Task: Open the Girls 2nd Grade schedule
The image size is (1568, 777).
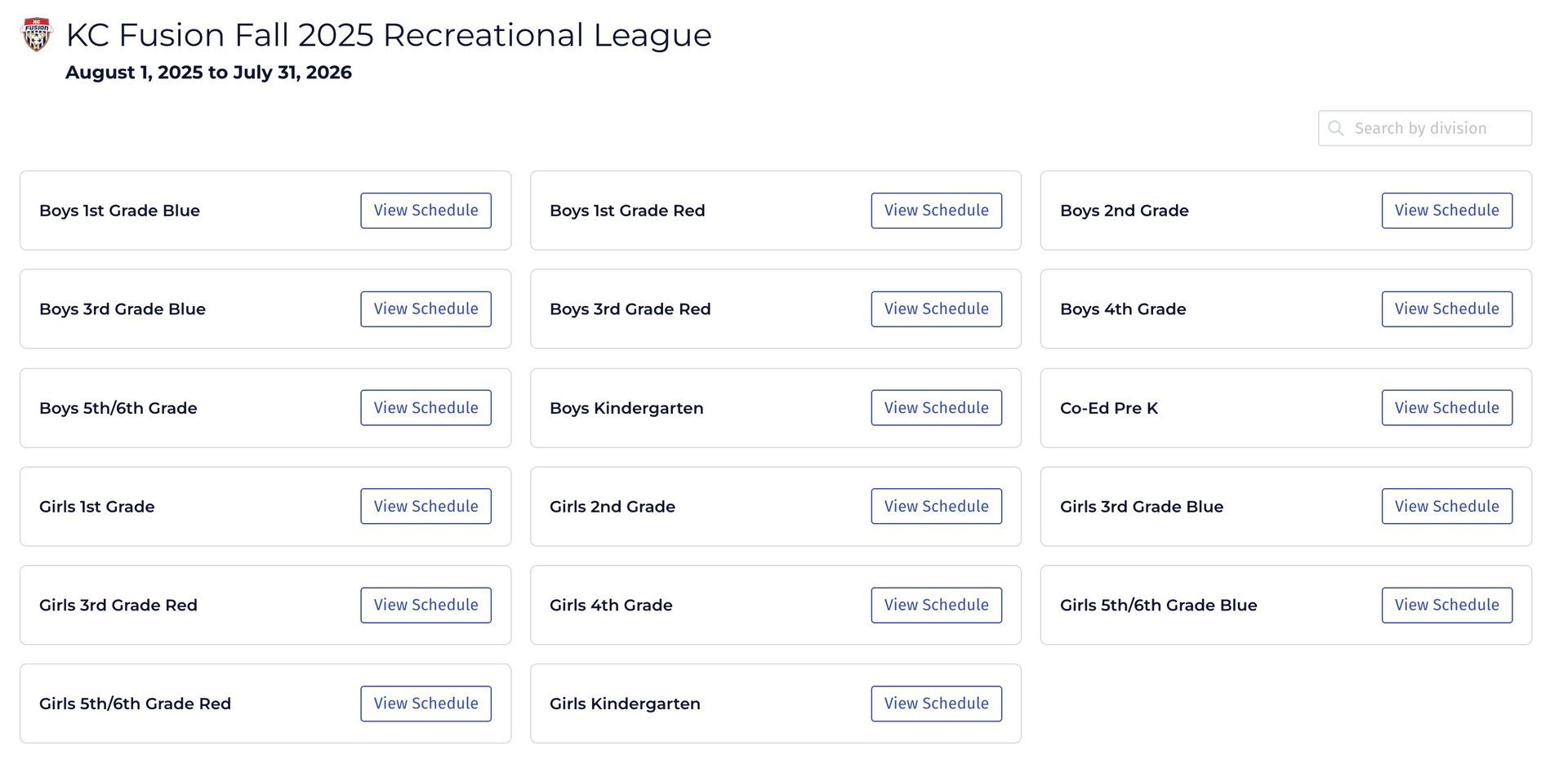Action: point(937,507)
